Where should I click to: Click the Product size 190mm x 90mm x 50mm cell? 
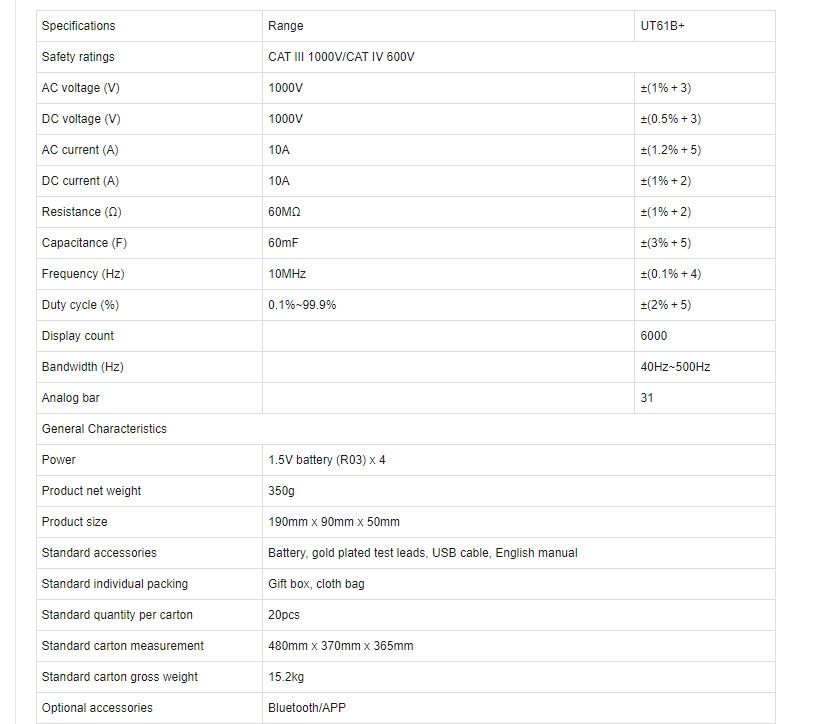click(x=519, y=522)
